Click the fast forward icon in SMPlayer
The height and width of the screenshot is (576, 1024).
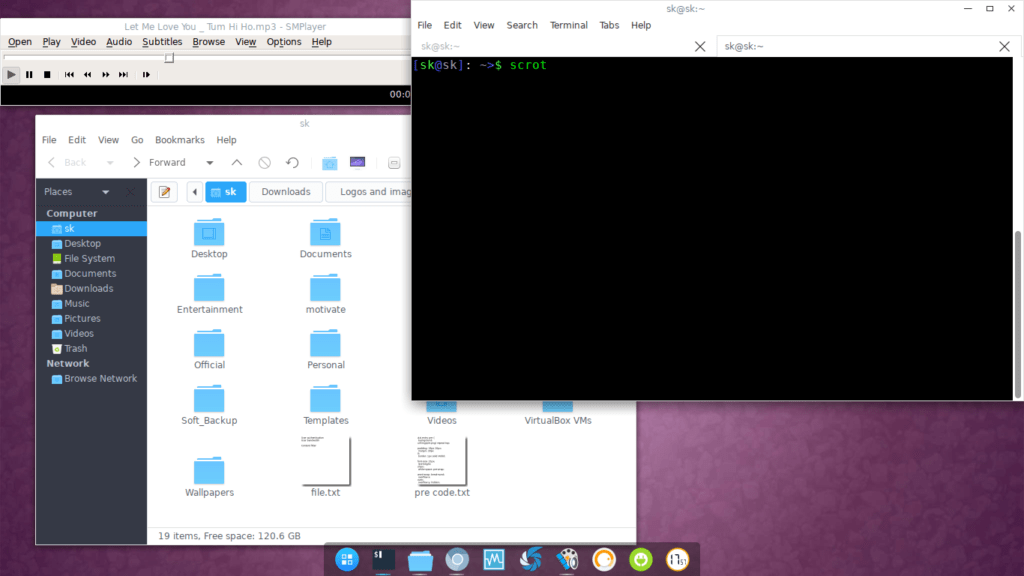(x=105, y=74)
